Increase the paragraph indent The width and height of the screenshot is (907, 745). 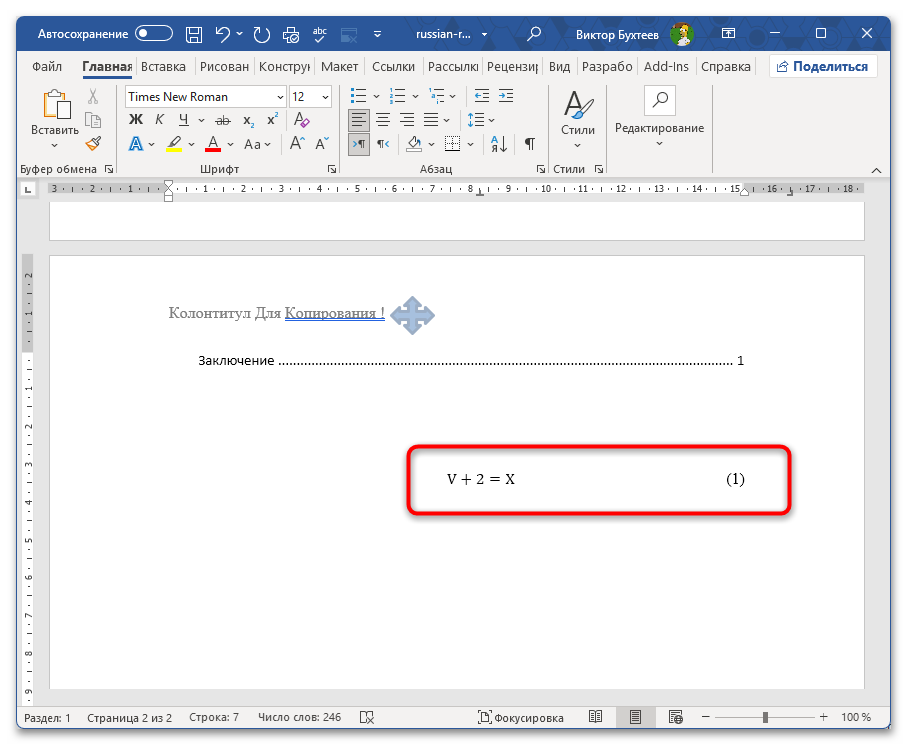[506, 96]
